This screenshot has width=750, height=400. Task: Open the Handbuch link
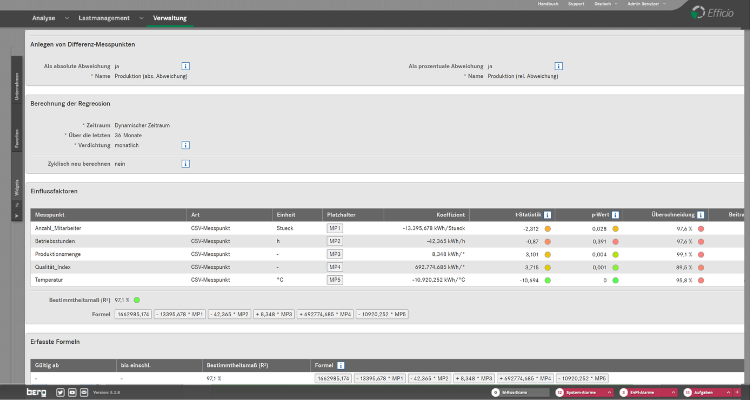coord(549,5)
